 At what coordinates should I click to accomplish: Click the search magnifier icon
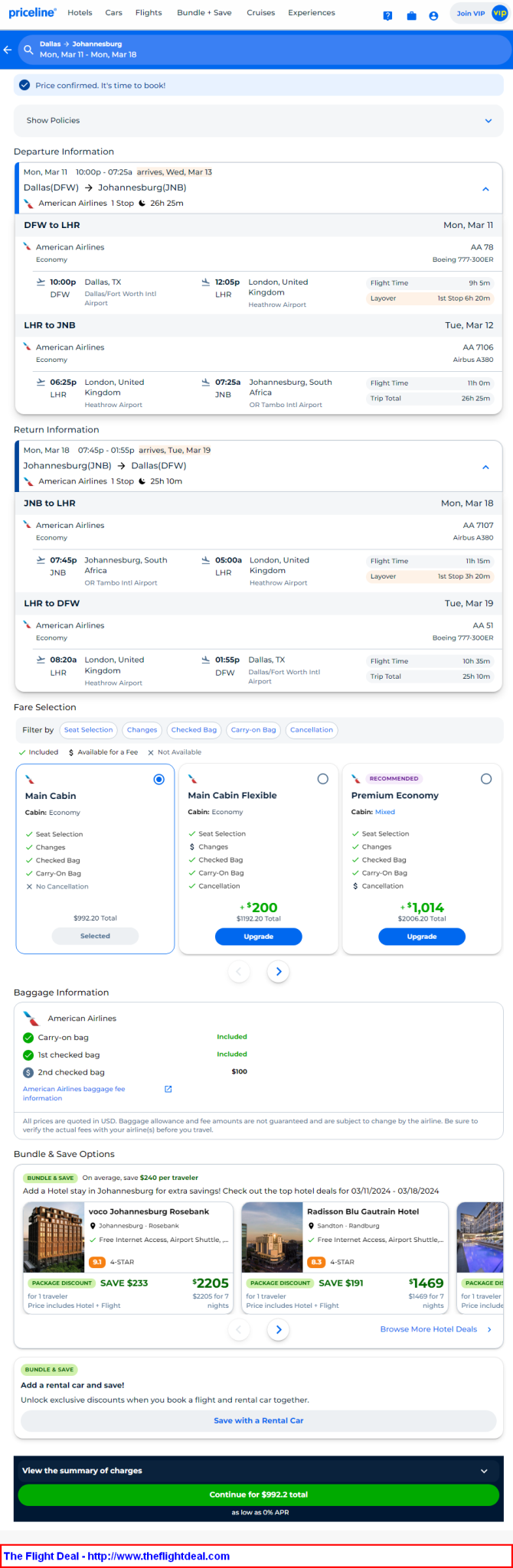coord(28,50)
